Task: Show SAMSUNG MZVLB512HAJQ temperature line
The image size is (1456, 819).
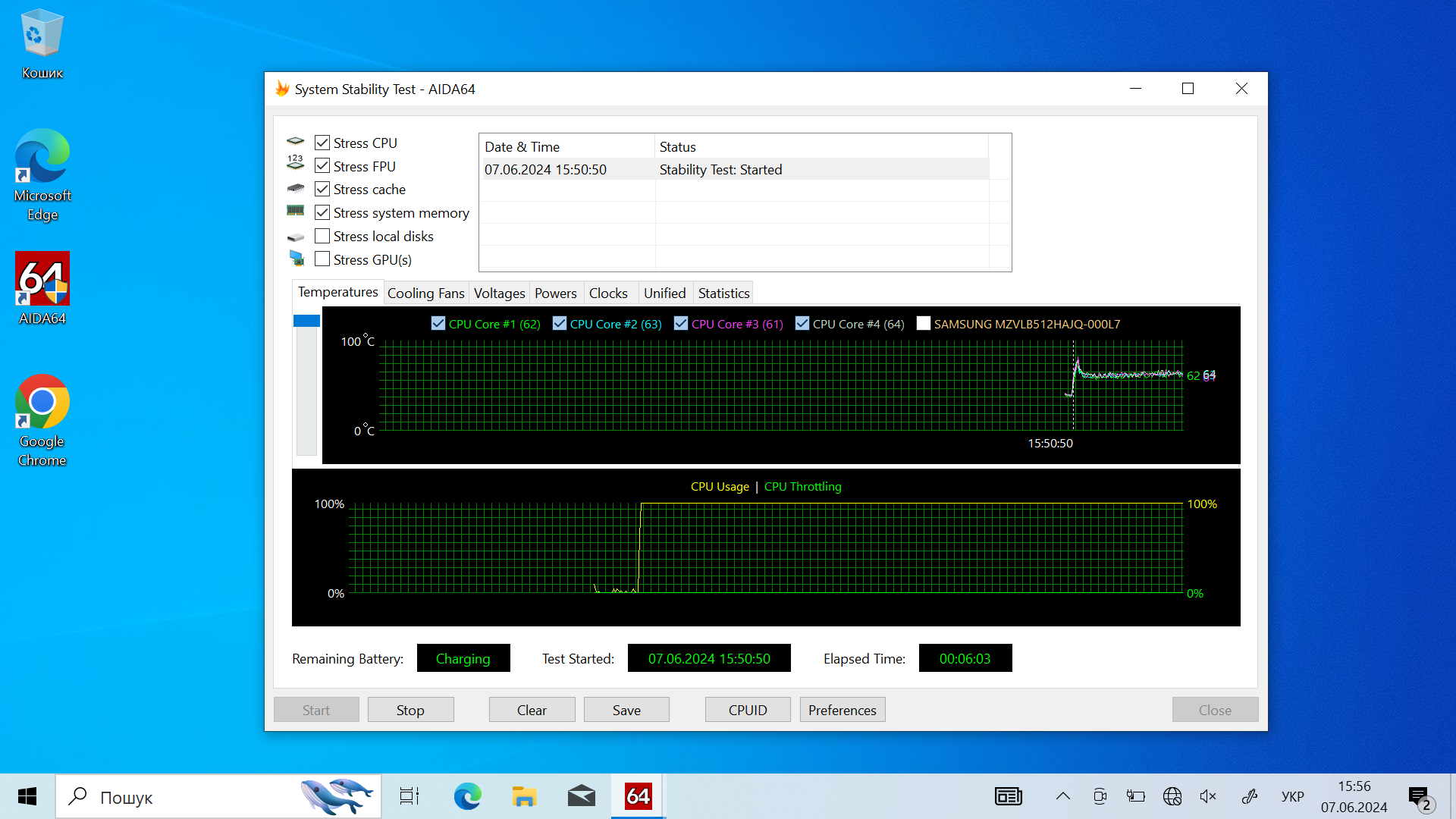Action: tap(924, 323)
